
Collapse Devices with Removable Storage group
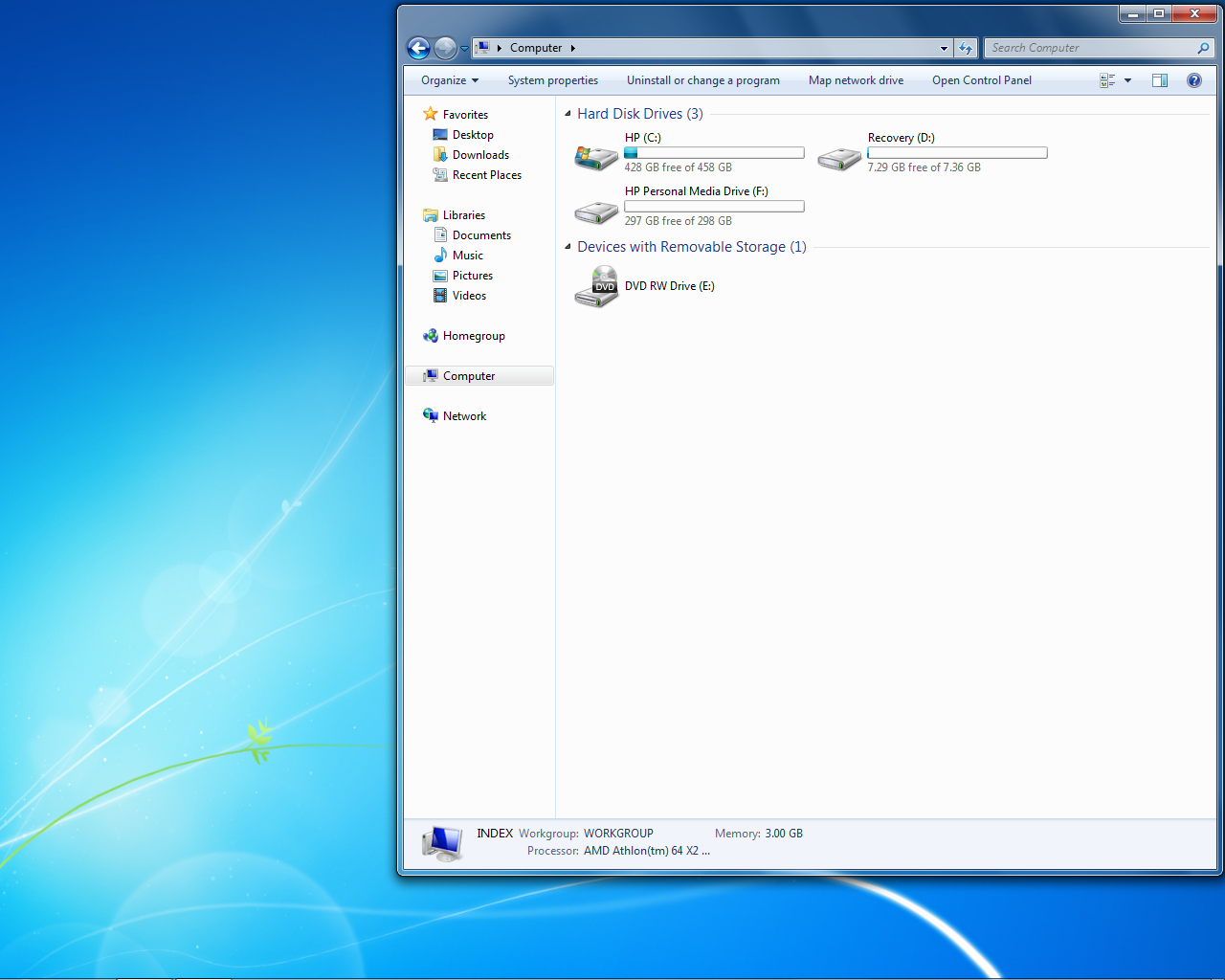click(568, 247)
